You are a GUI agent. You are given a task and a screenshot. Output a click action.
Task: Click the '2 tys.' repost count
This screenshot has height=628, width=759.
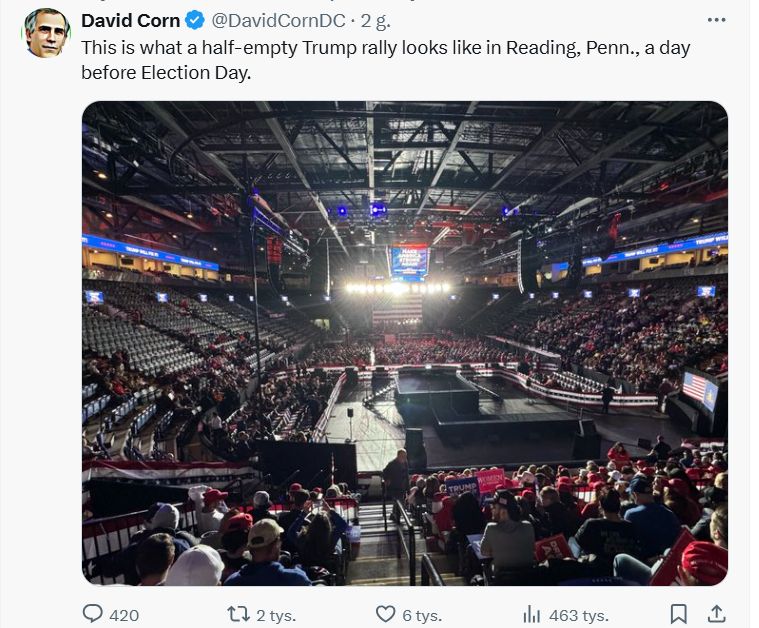coord(274,614)
